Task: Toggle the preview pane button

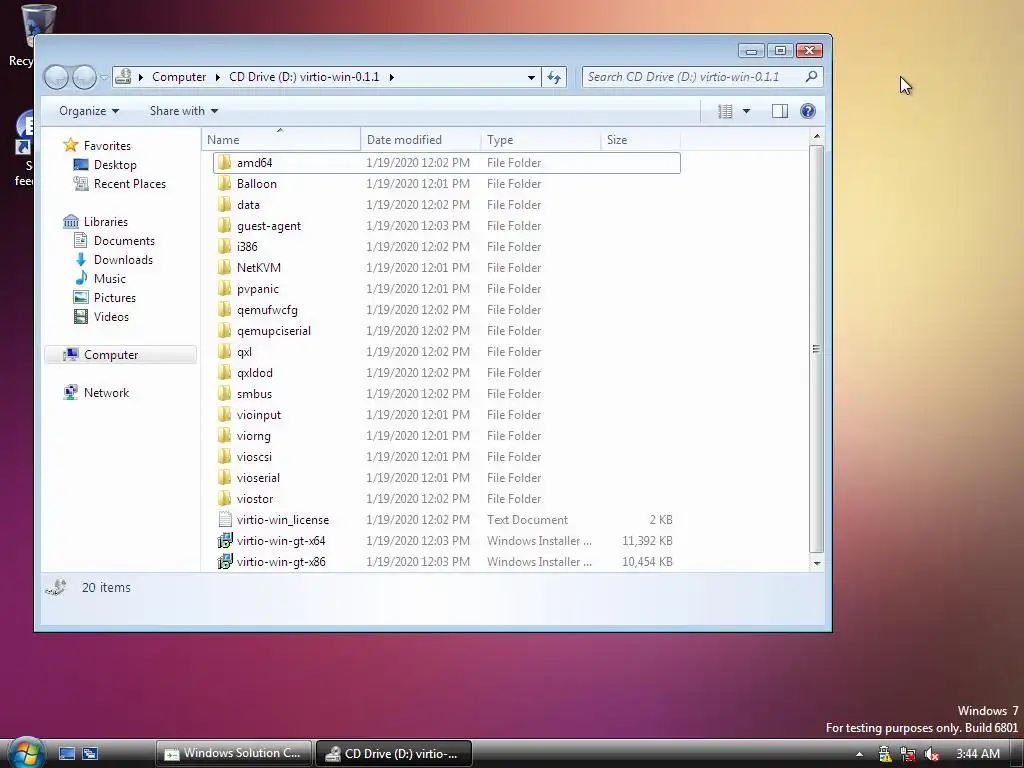Action: [780, 111]
